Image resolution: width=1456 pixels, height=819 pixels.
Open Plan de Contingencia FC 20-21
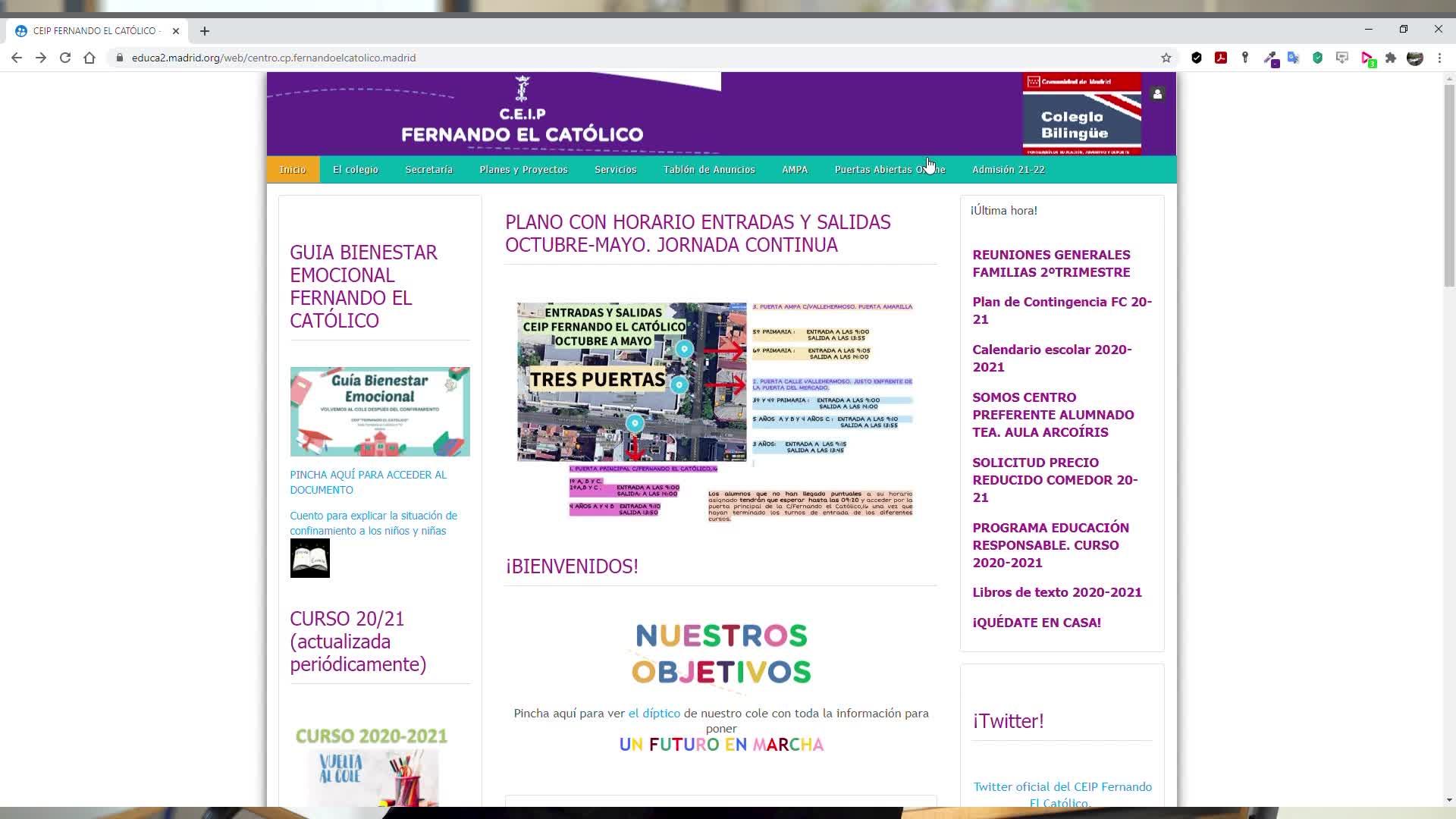tap(1062, 310)
